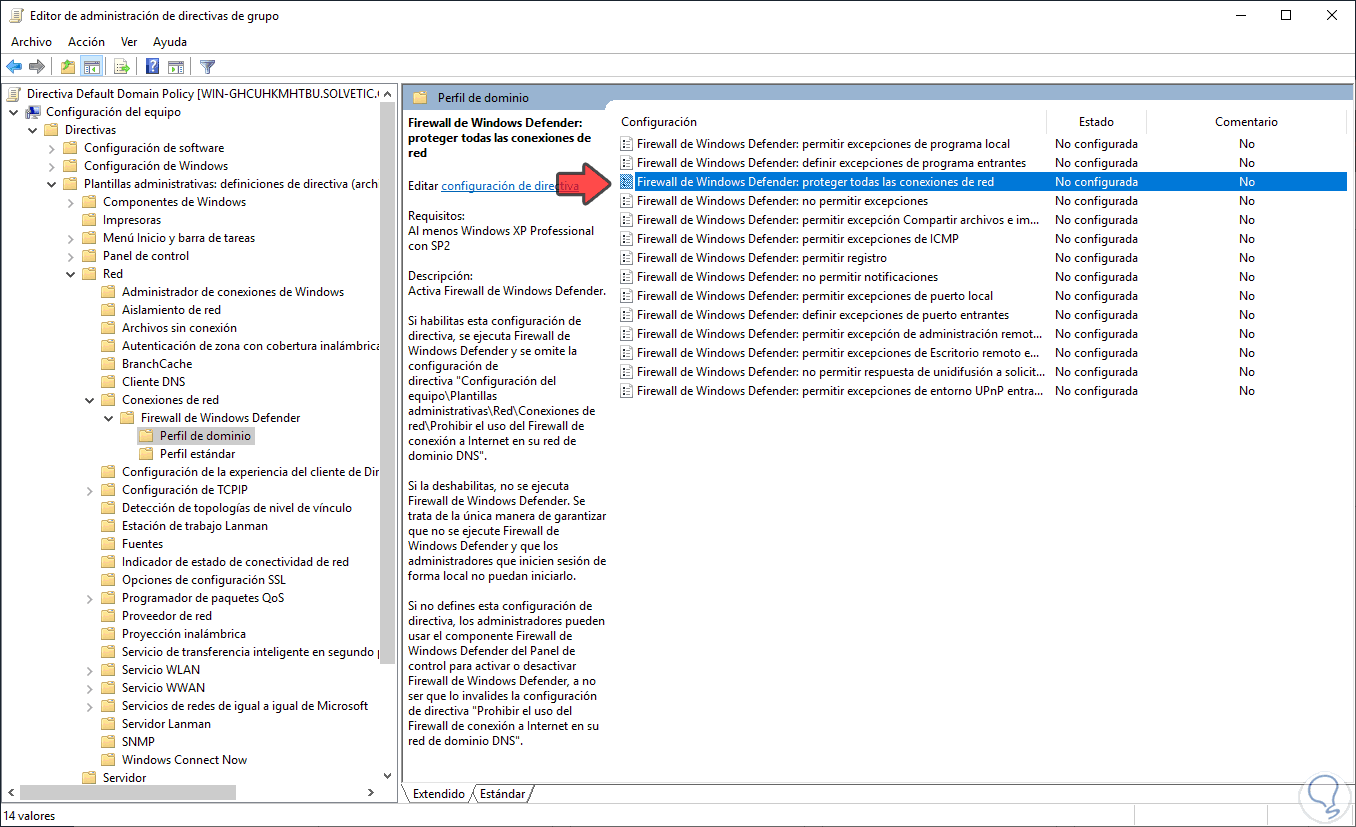Click the tree horizontal scroll-right arrow
The width and height of the screenshot is (1356, 827).
pos(373,793)
